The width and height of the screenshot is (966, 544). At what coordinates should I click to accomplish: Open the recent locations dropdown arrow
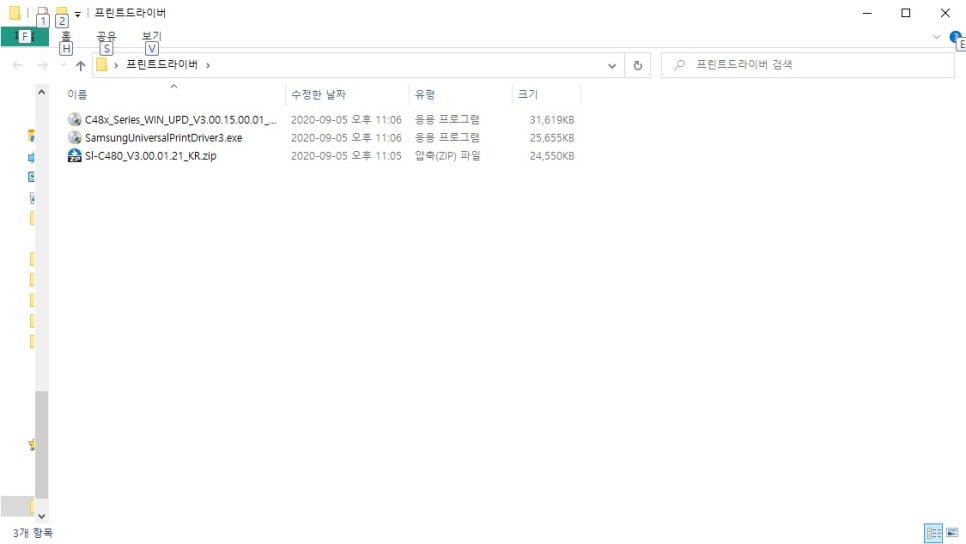tap(62, 65)
